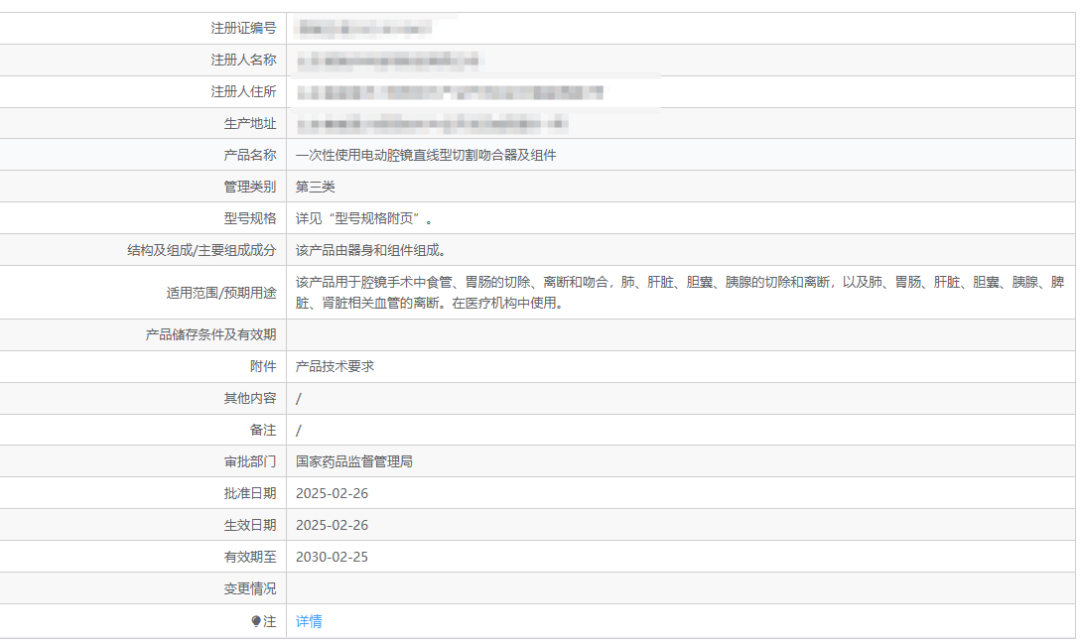Select the intended use paragraph starting 该产品用于腔镜手术
Image resolution: width=1080 pixels, height=644 pixels.
[x=680, y=293]
